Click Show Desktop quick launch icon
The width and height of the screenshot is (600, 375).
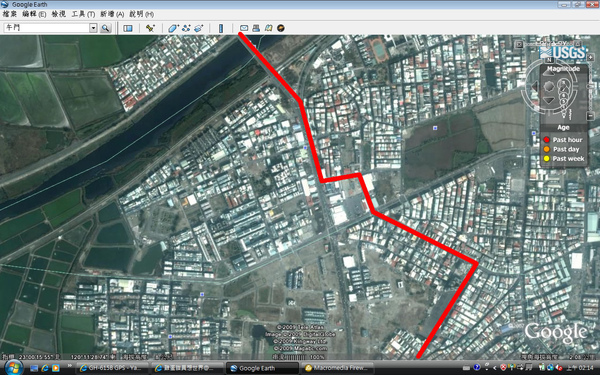(34, 368)
